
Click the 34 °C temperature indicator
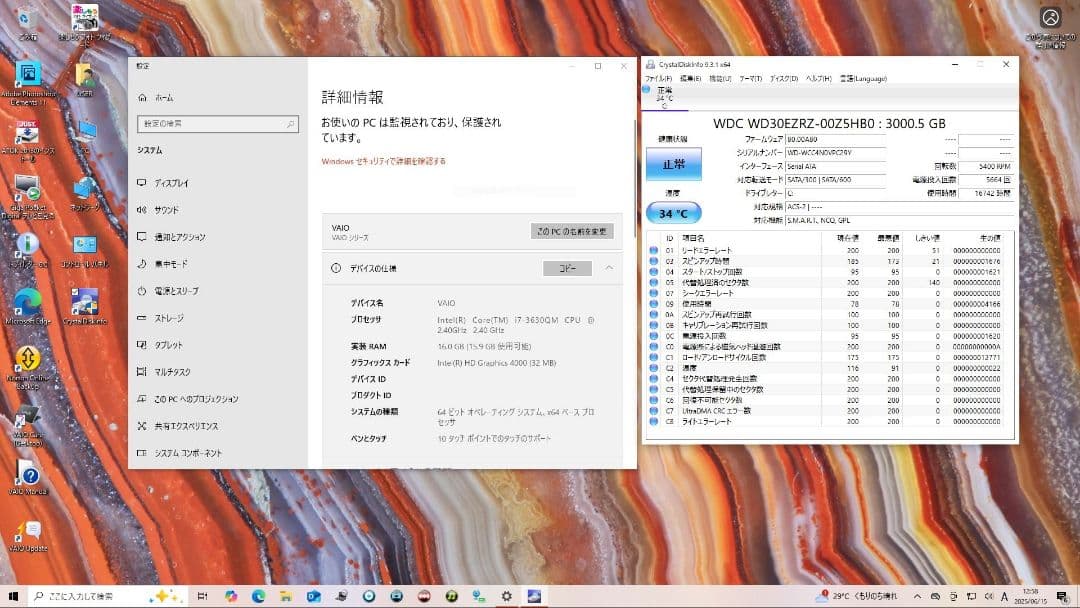[x=672, y=211]
